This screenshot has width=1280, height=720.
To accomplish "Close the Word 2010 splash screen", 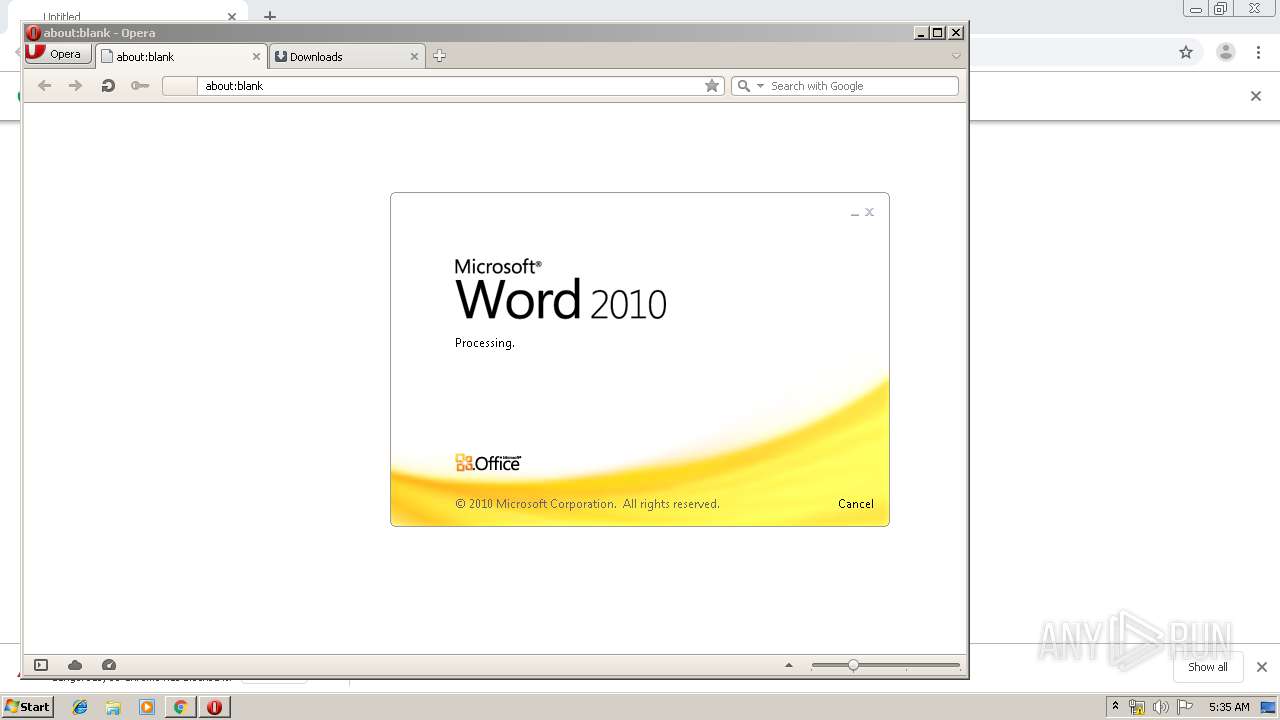I will pos(870,212).
